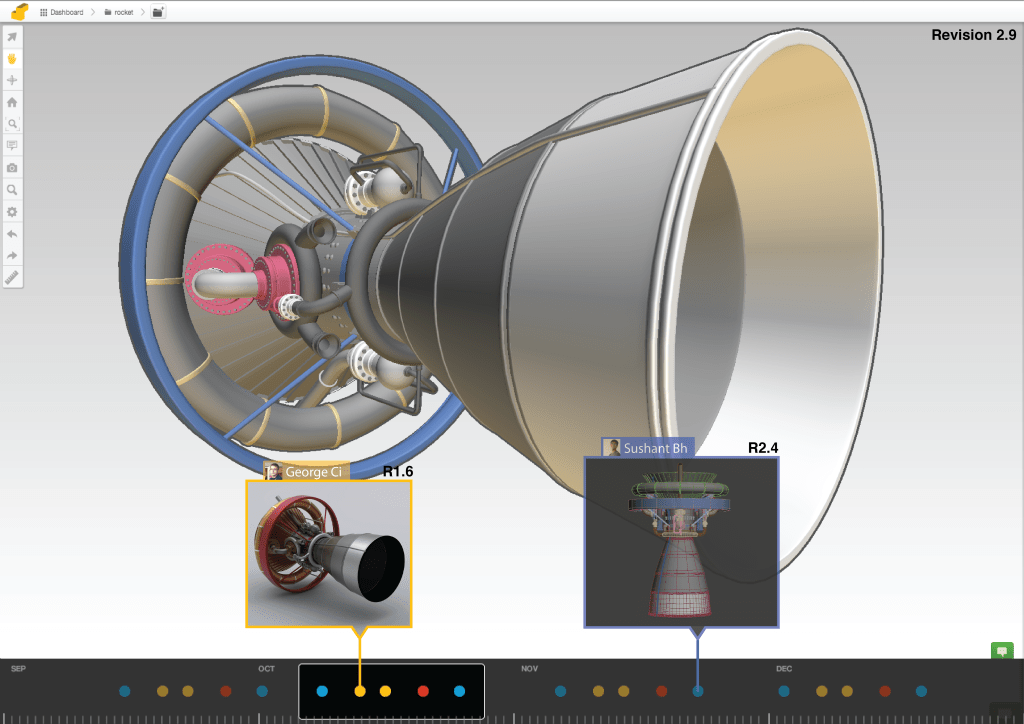Click the red dot in highlighted timeline window
This screenshot has height=724, width=1024.
(423, 691)
